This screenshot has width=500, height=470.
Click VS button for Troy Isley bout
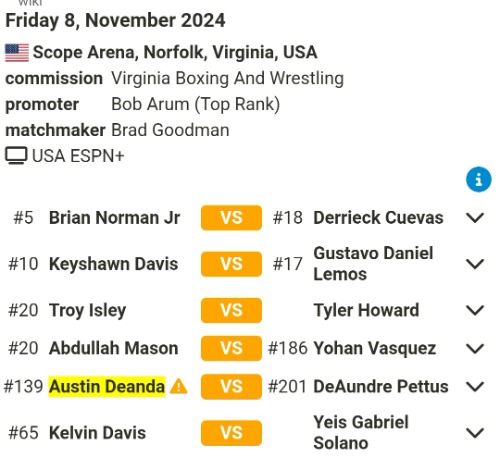[231, 310]
